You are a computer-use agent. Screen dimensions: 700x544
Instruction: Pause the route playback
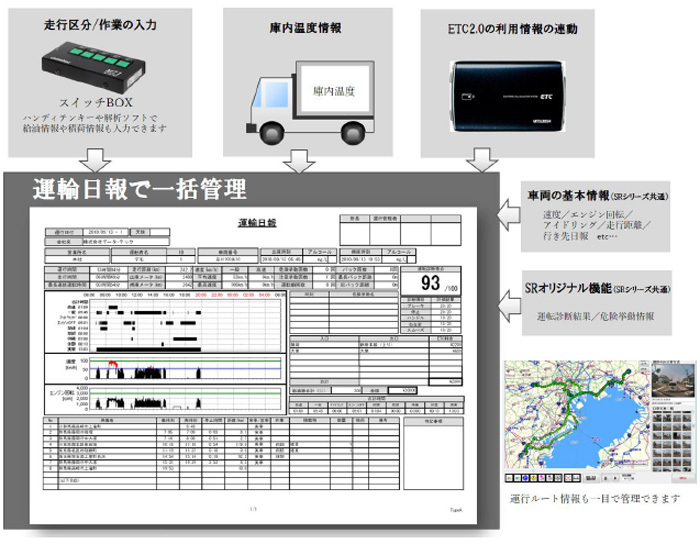click(x=605, y=478)
